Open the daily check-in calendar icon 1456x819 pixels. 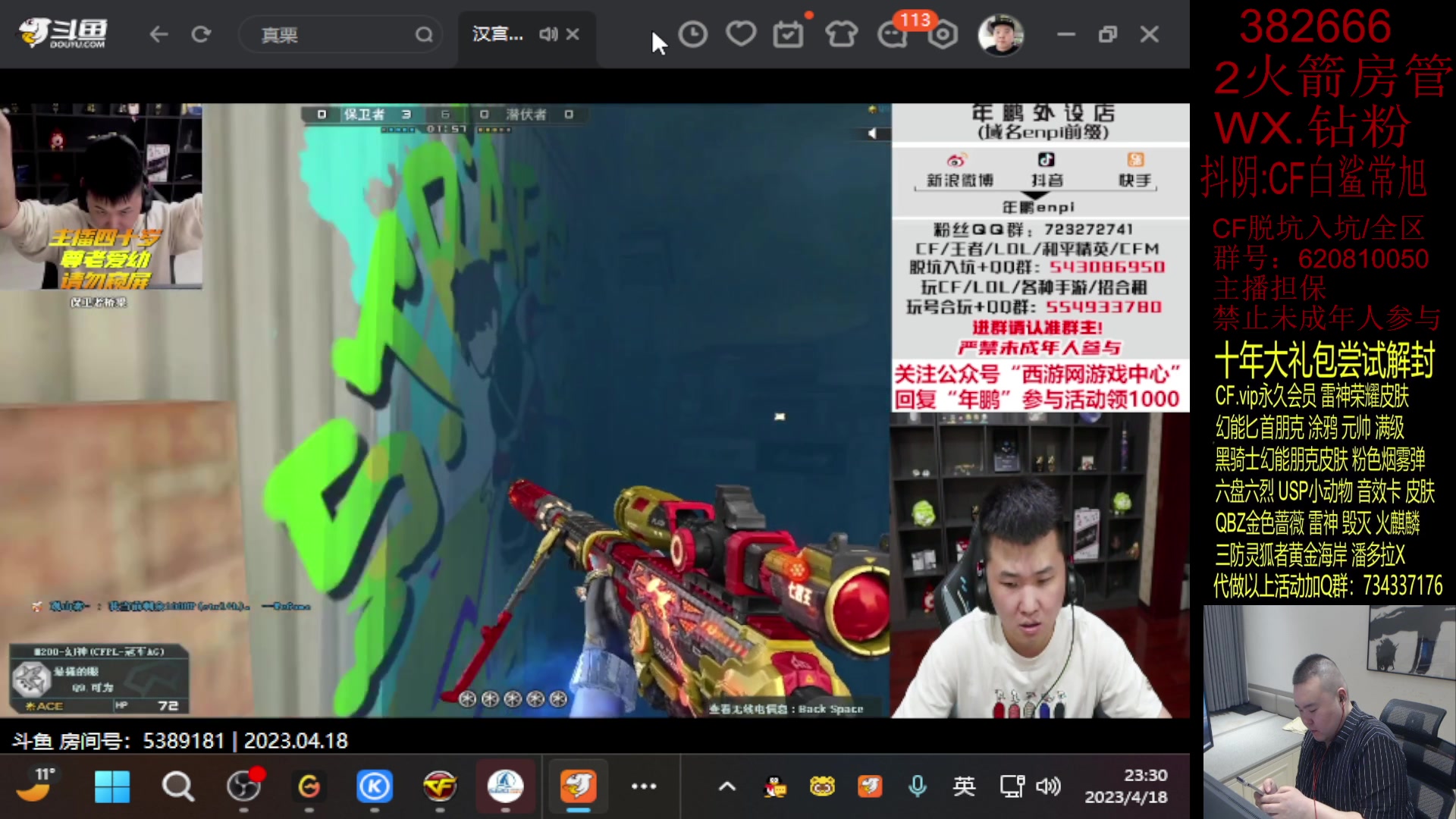788,34
